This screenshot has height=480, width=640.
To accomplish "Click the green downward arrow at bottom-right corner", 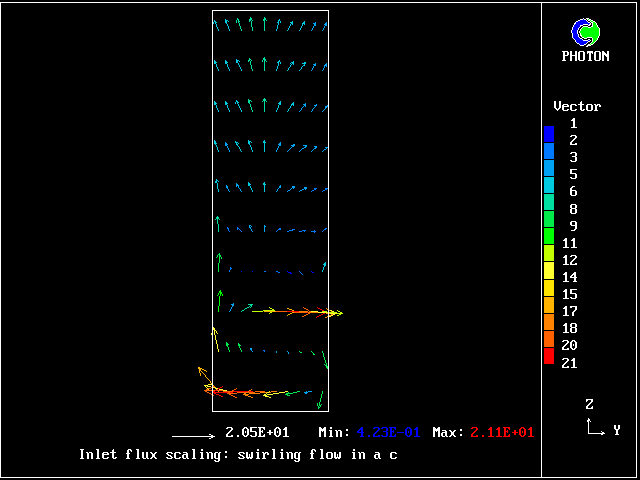I will coord(320,400).
